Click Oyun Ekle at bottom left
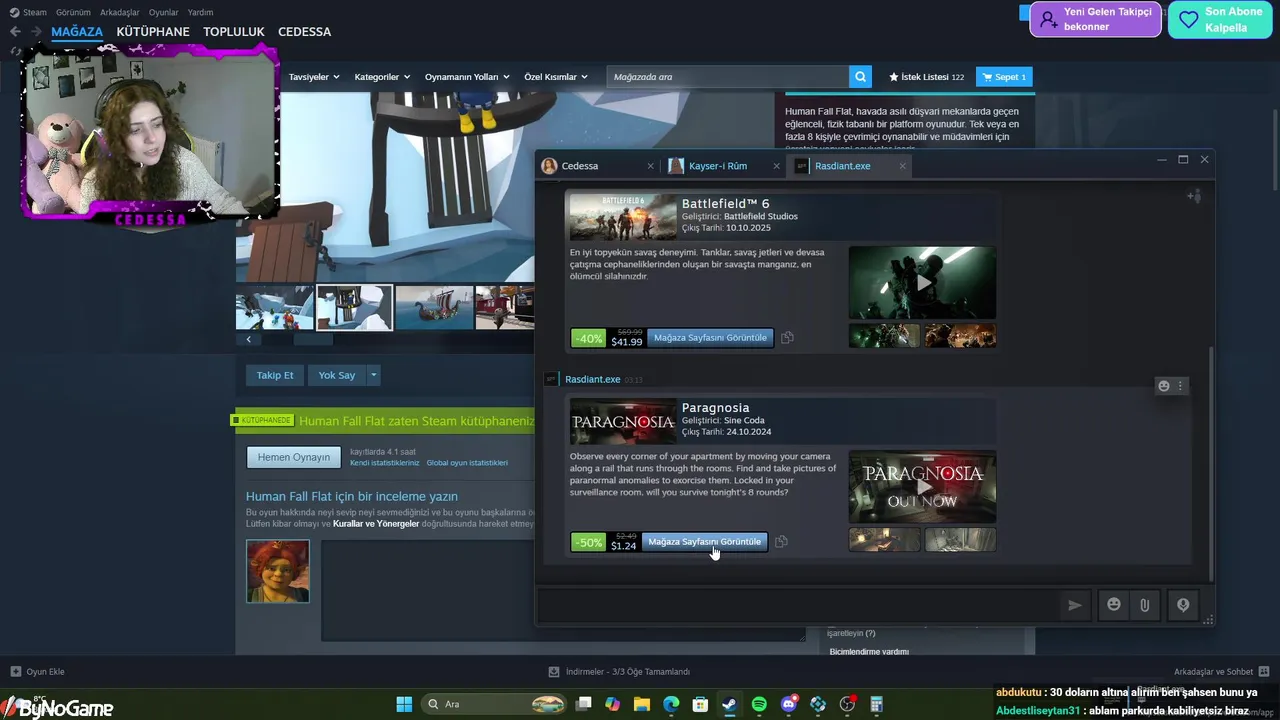The width and height of the screenshot is (1280, 720). coord(37,672)
